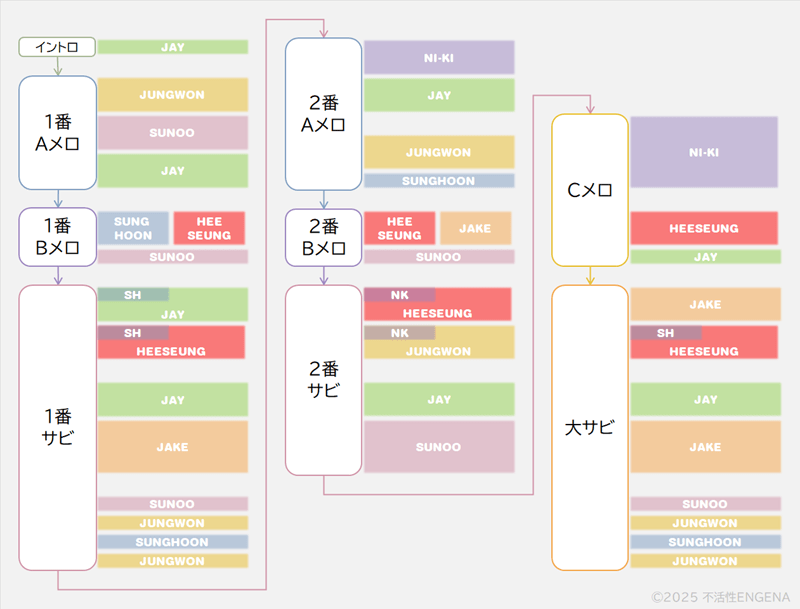This screenshot has width=800, height=609.
Task: Select the 2番 Bメロ section box
Action: pos(323,237)
